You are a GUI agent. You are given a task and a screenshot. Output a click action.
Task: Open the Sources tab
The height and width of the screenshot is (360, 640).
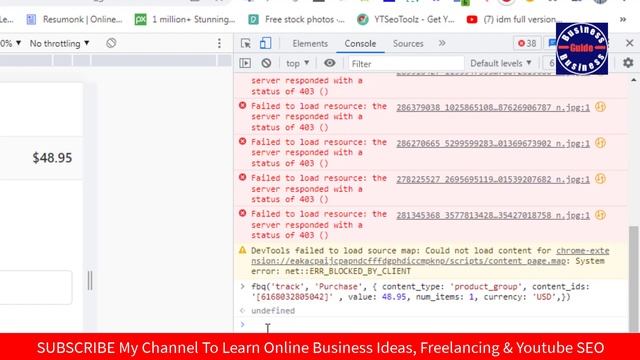pyautogui.click(x=408, y=44)
